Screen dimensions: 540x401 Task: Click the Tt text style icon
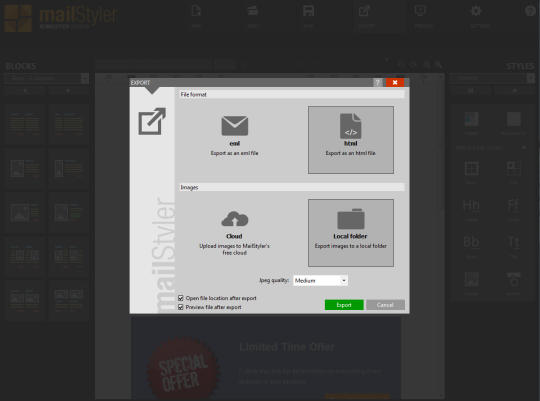[513, 242]
